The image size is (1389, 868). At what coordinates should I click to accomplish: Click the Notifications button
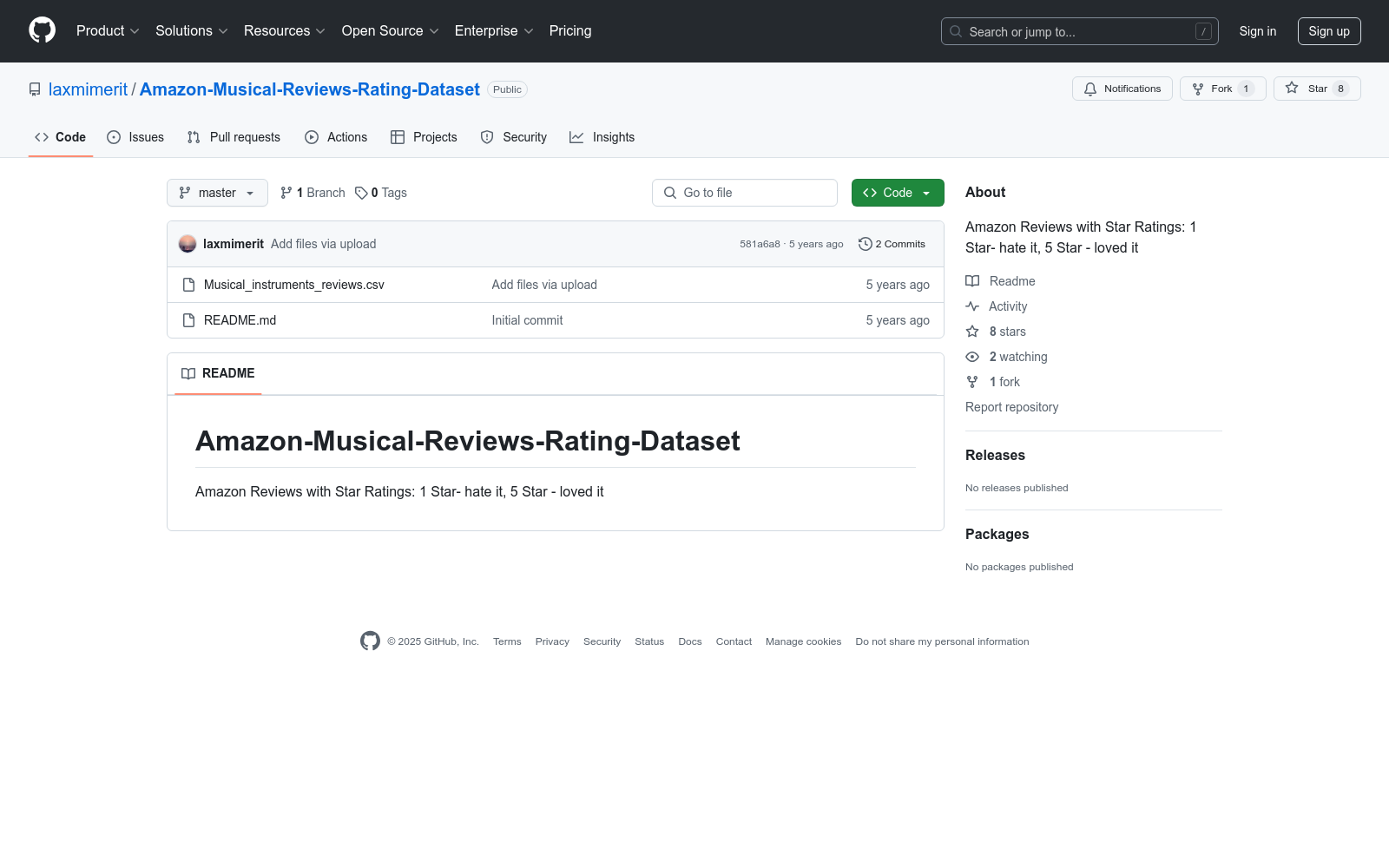1122,89
